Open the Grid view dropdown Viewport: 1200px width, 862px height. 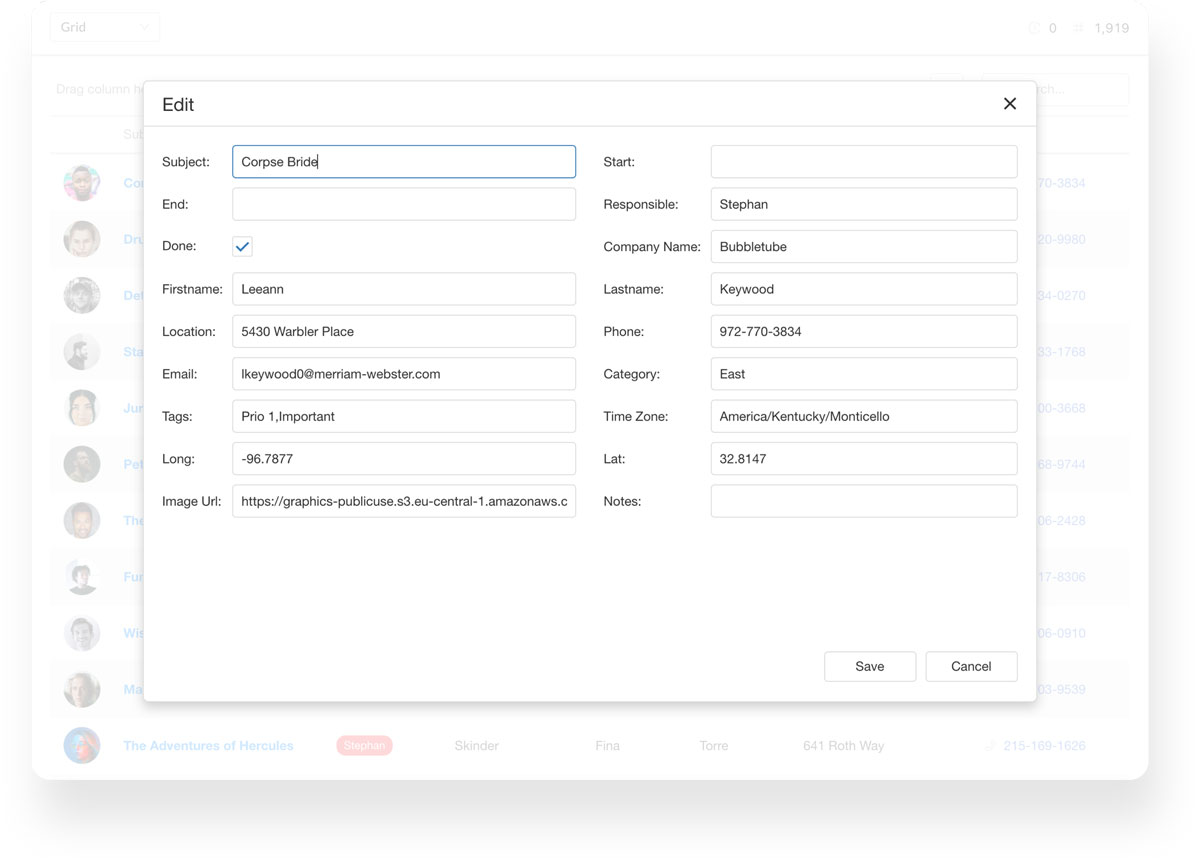(x=105, y=27)
